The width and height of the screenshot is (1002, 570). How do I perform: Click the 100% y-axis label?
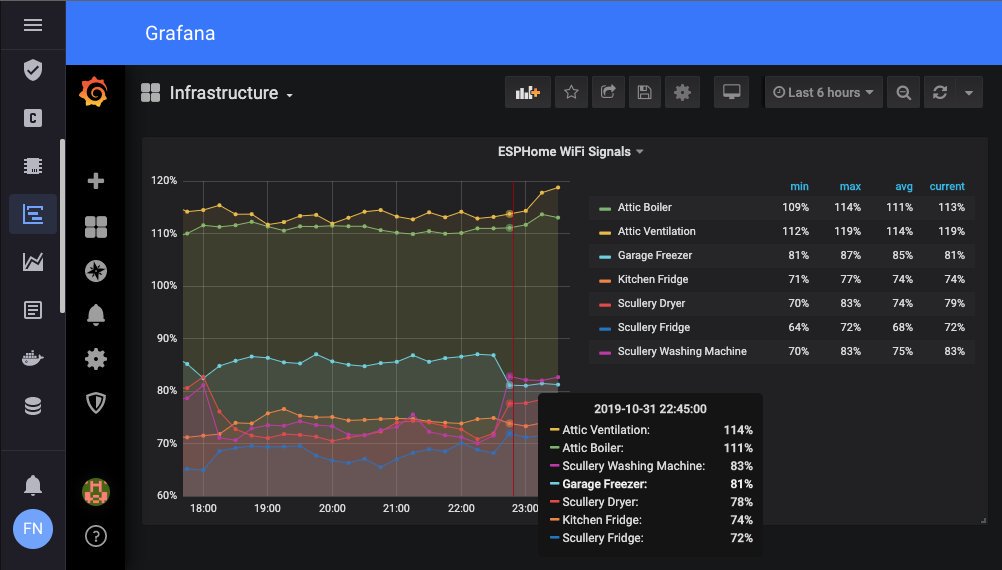pos(164,286)
